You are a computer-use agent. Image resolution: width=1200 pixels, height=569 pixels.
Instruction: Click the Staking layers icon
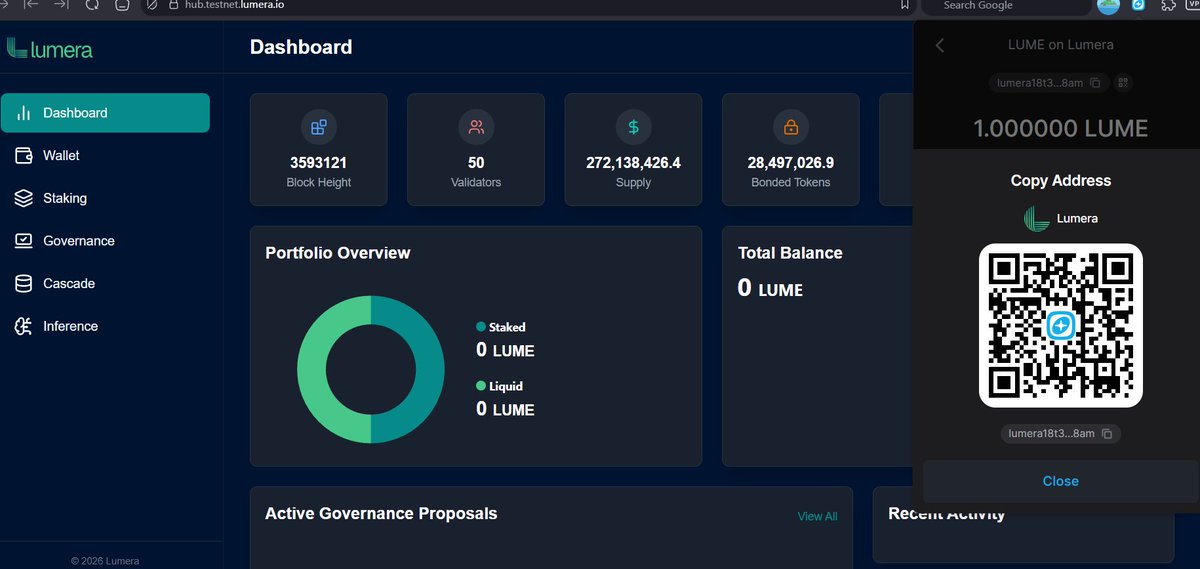[24, 198]
